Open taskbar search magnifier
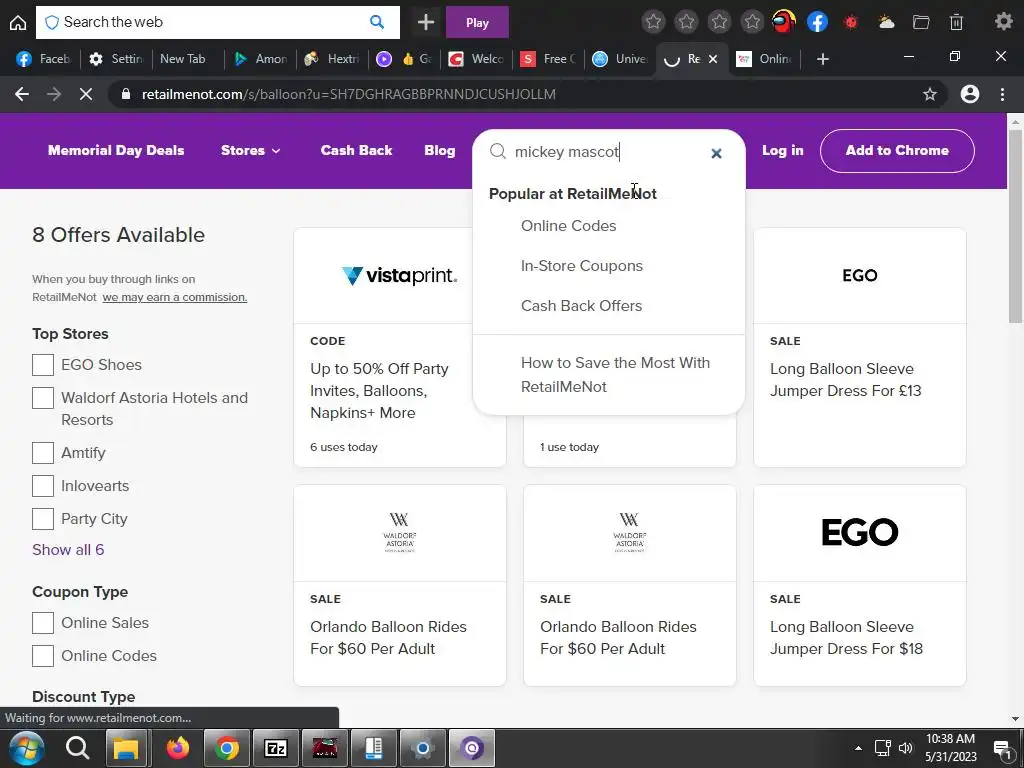This screenshot has width=1024, height=768. (x=77, y=748)
